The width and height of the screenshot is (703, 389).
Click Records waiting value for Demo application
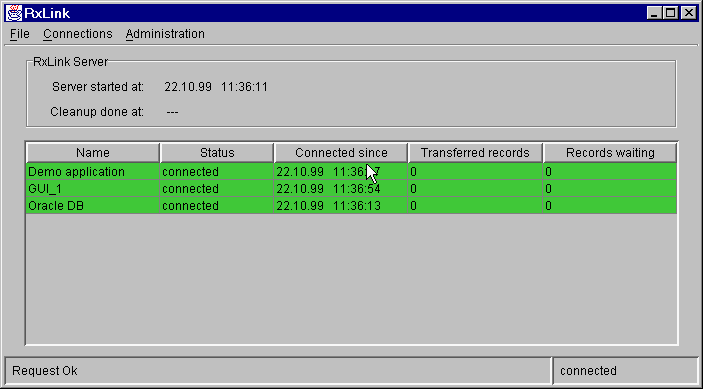pyautogui.click(x=610, y=172)
